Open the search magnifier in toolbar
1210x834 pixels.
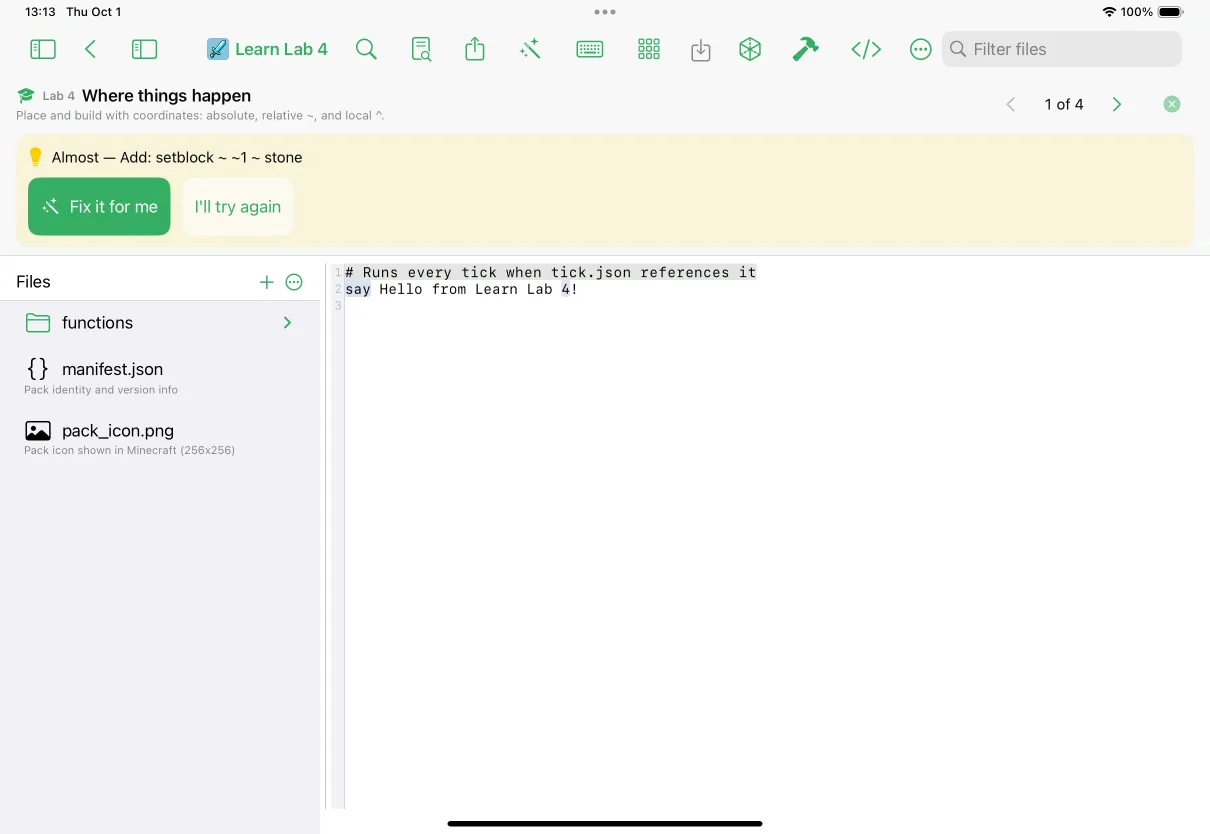point(367,49)
